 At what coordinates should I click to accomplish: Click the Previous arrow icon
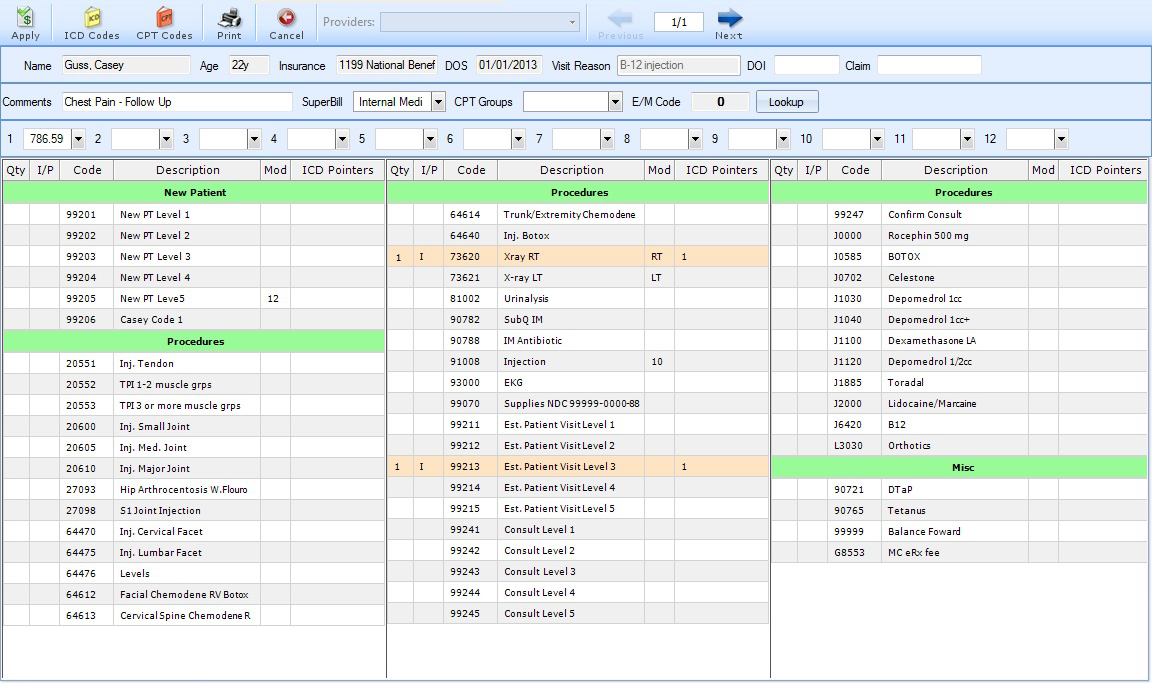(x=620, y=18)
